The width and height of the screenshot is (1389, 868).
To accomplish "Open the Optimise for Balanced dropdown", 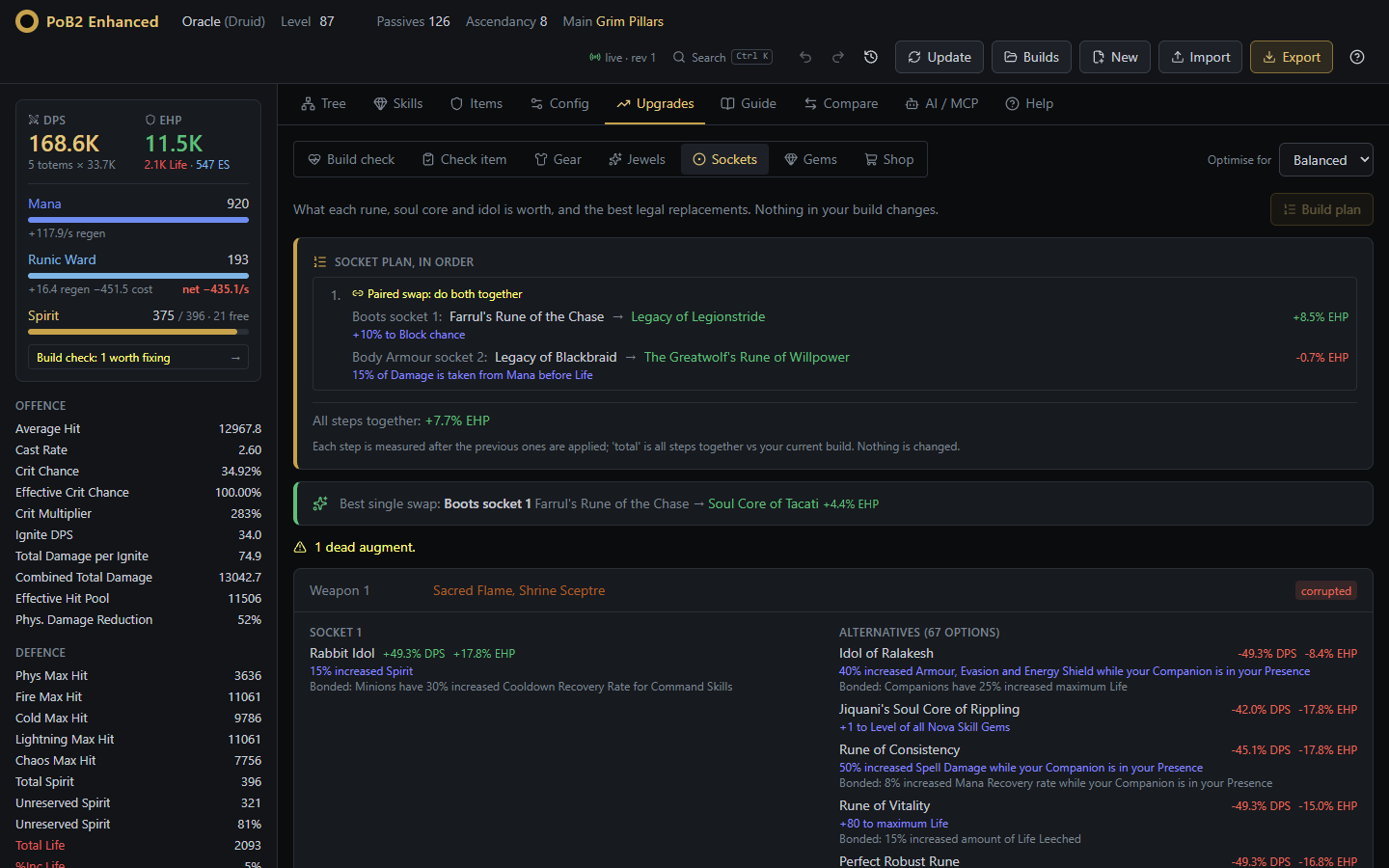I will point(1326,160).
